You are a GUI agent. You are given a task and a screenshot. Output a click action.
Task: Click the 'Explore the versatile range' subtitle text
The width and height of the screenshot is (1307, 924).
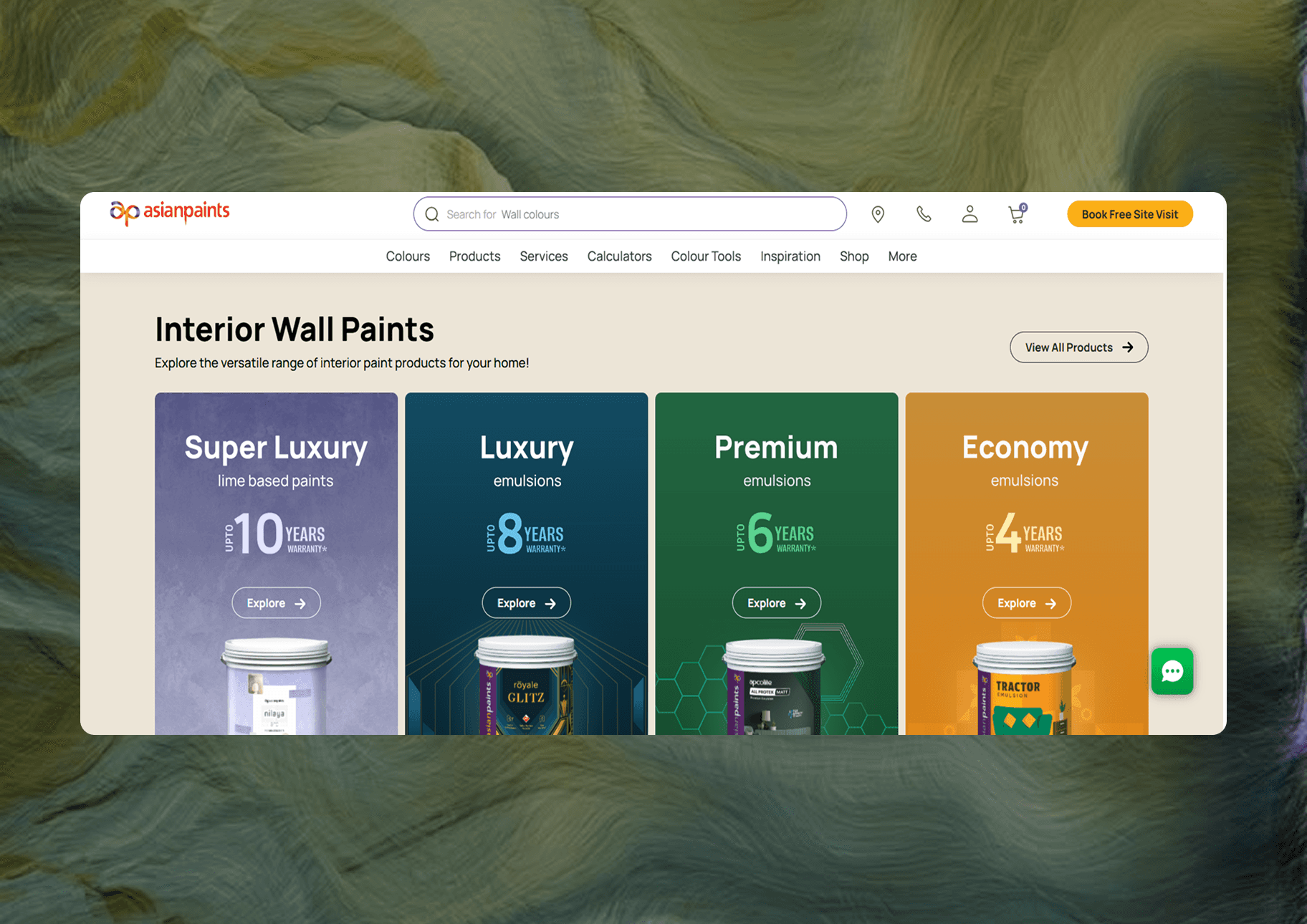click(342, 363)
